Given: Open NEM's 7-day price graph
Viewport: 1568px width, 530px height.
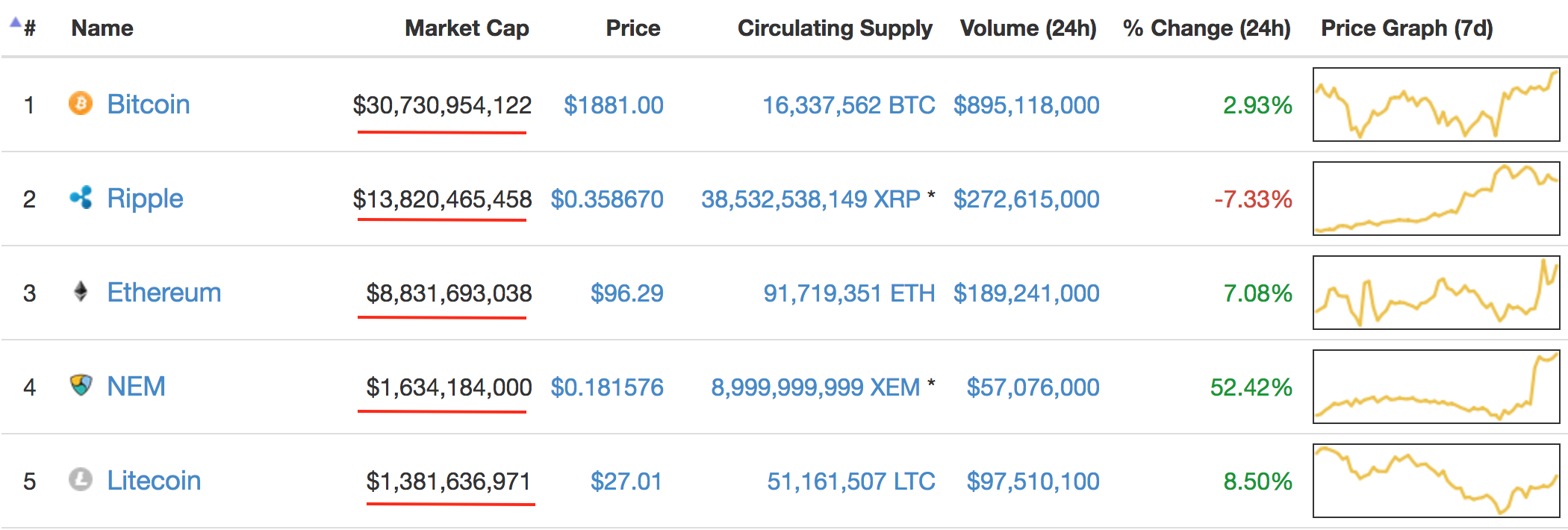Looking at the screenshot, I should (1436, 387).
